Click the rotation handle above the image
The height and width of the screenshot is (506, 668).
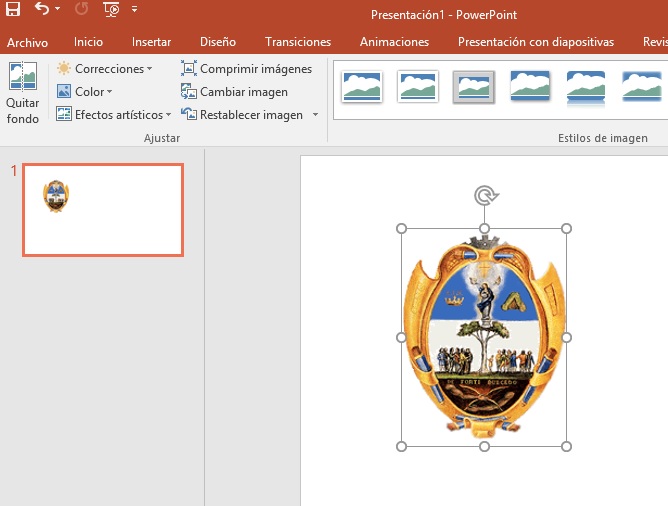click(x=484, y=195)
